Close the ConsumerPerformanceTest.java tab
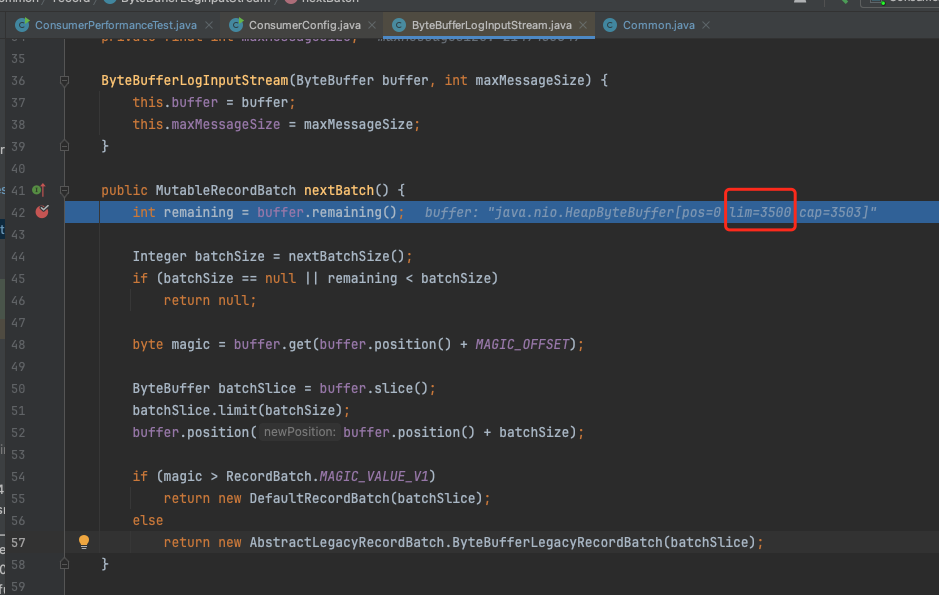This screenshot has height=595, width=939. click(x=210, y=24)
